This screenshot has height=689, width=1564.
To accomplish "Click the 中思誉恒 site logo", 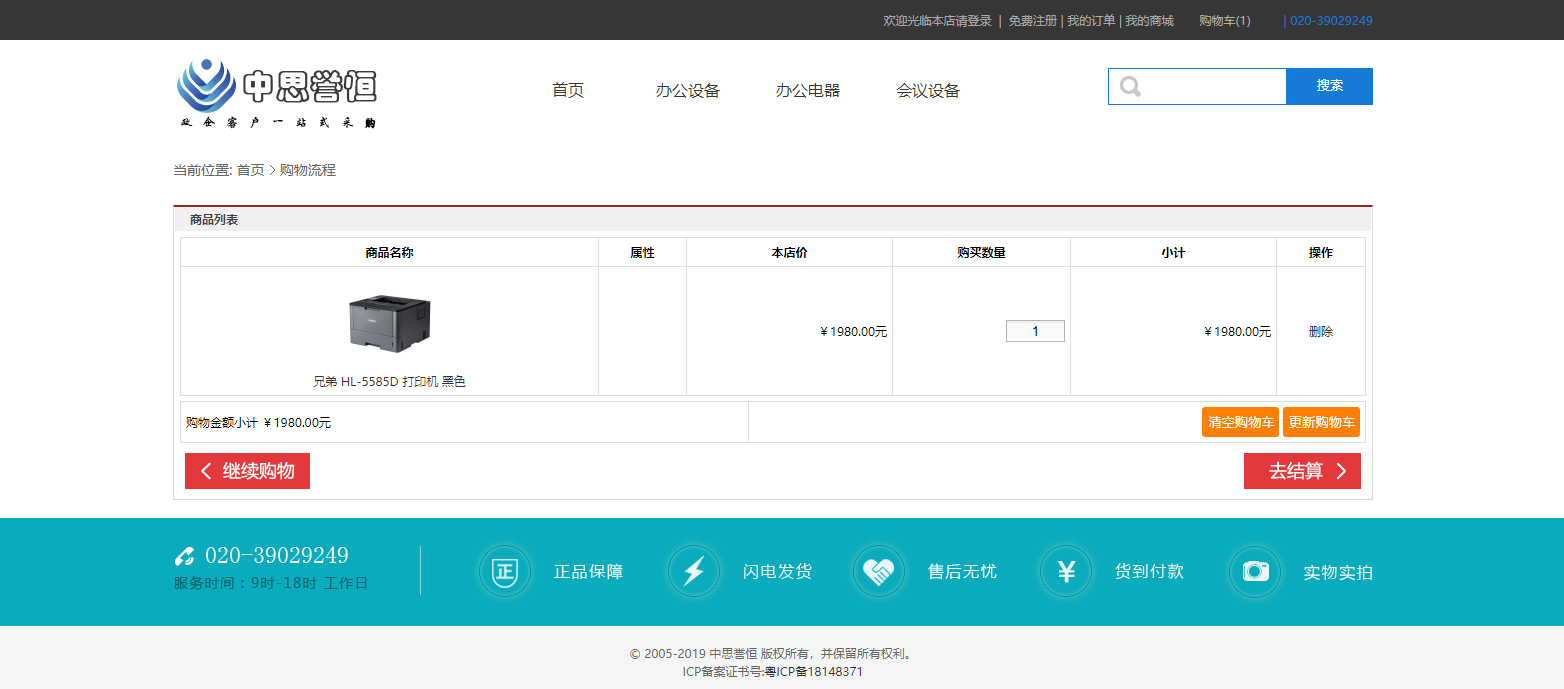I will coord(276,93).
